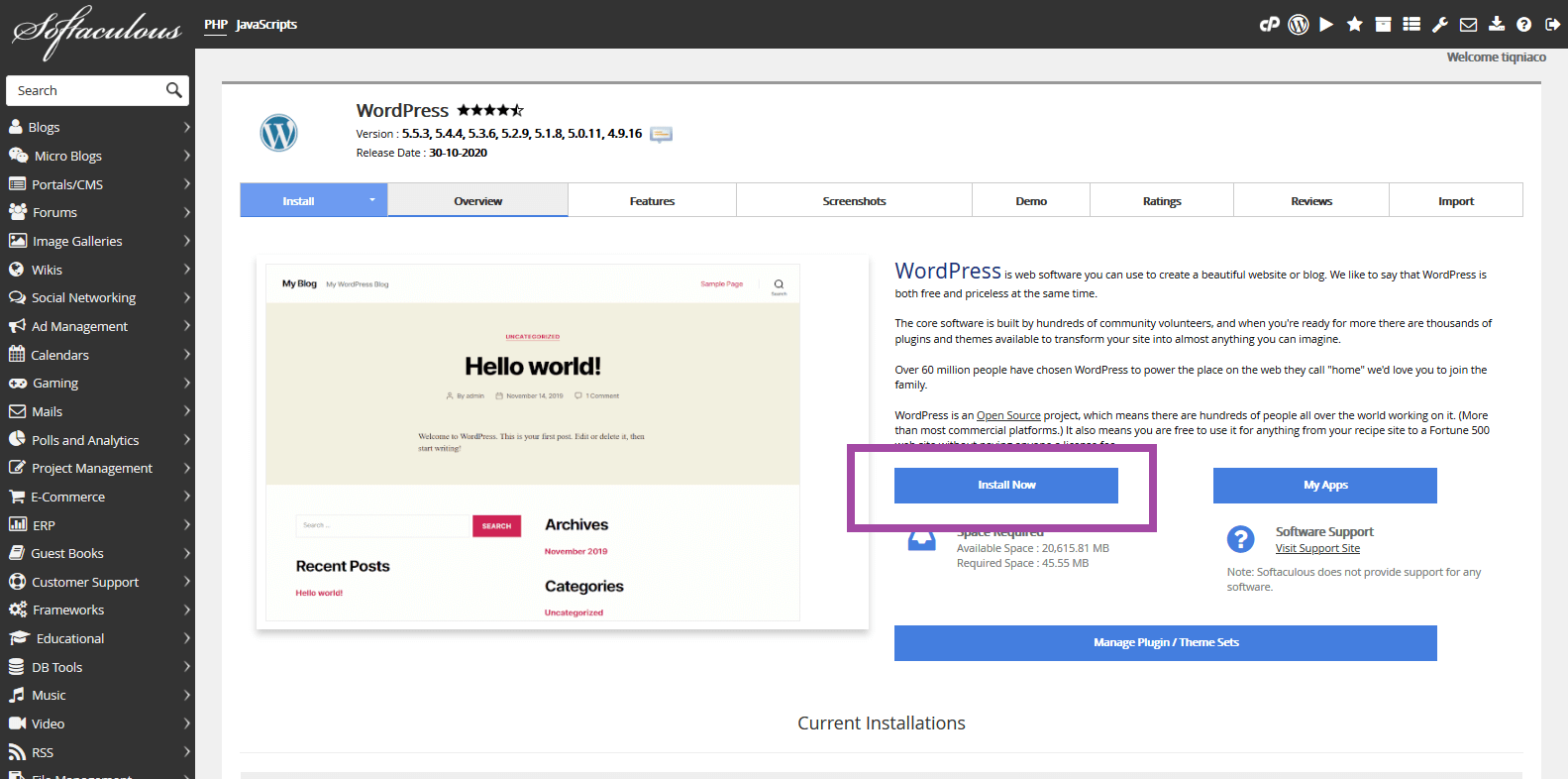Expand the E-Commerce sidebar category
Screen dimensions: 1568x779
(97, 497)
